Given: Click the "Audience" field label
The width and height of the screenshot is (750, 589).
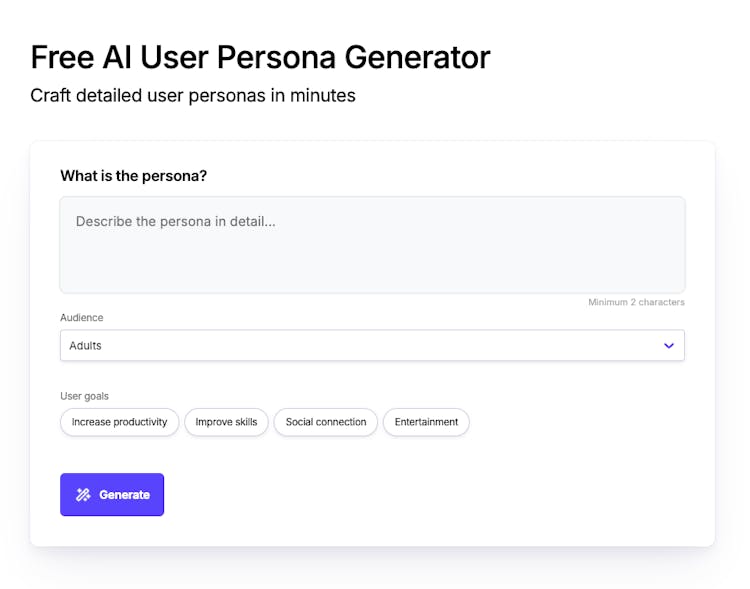Looking at the screenshot, I should (82, 318).
